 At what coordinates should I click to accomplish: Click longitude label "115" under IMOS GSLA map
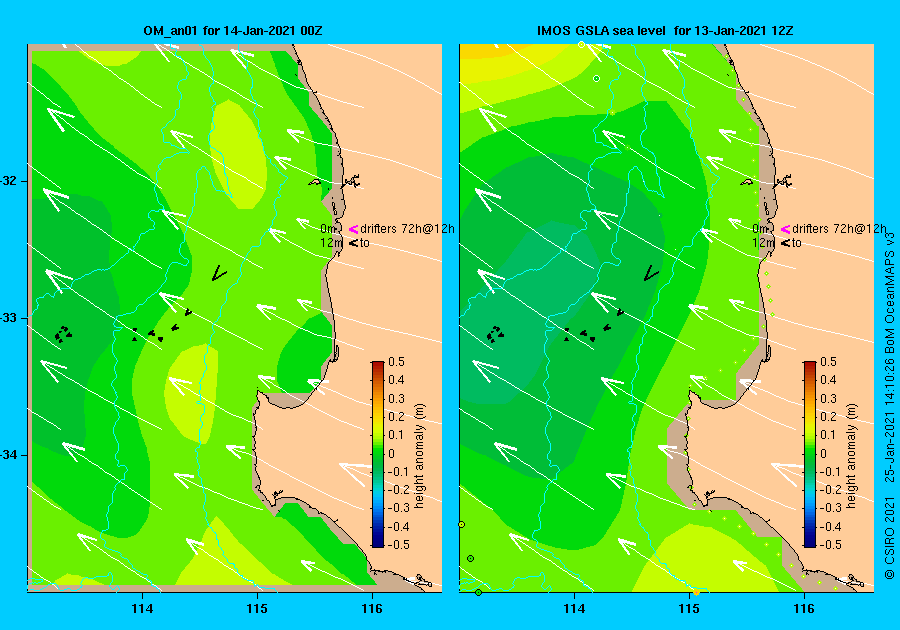click(x=689, y=609)
